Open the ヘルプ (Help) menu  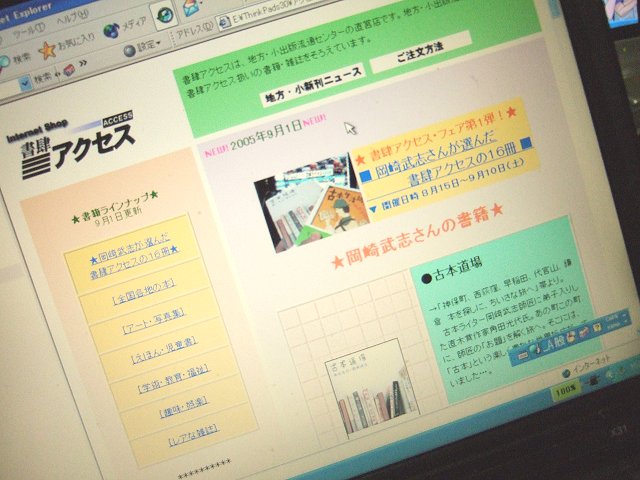point(71,20)
